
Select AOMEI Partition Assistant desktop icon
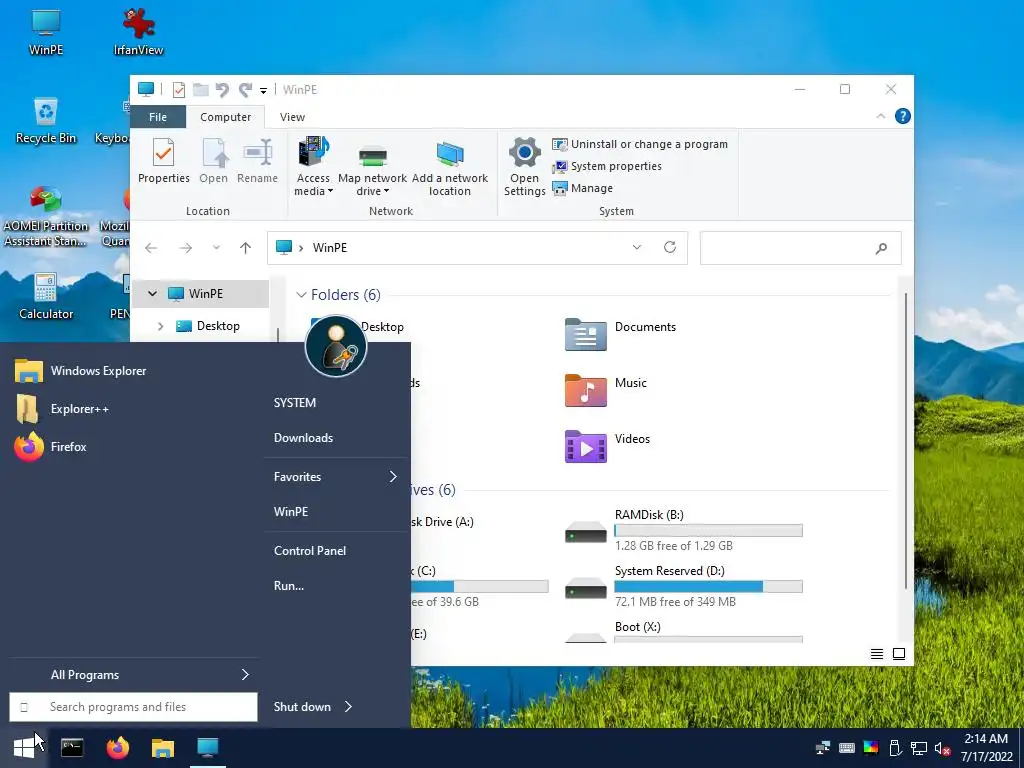46,216
